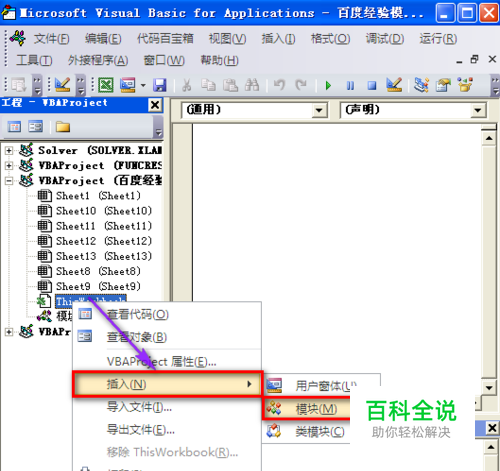Image resolution: width=500 pixels, height=471 pixels.
Task: Open the (声明) procedure dropdown
Action: pyautogui.click(x=478, y=110)
